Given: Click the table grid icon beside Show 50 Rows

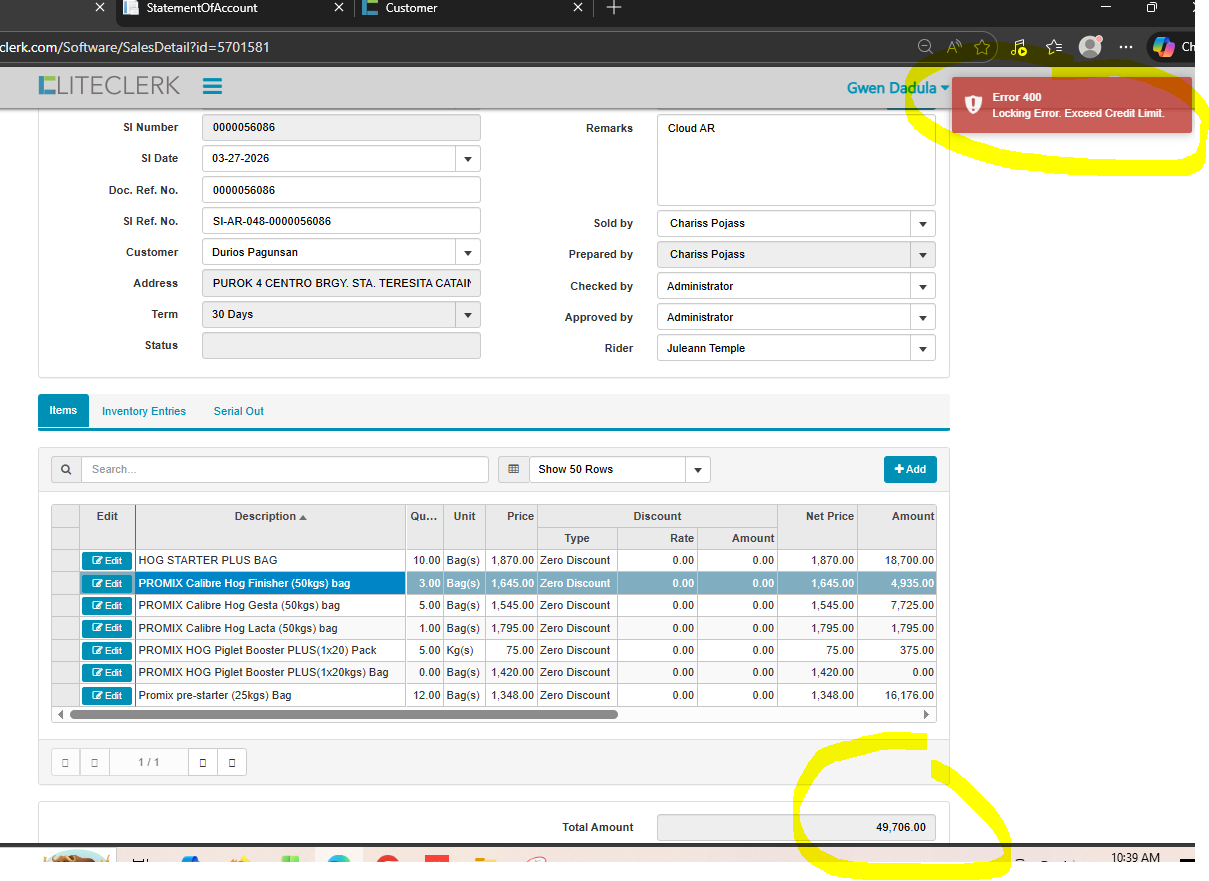Looking at the screenshot, I should click(514, 469).
